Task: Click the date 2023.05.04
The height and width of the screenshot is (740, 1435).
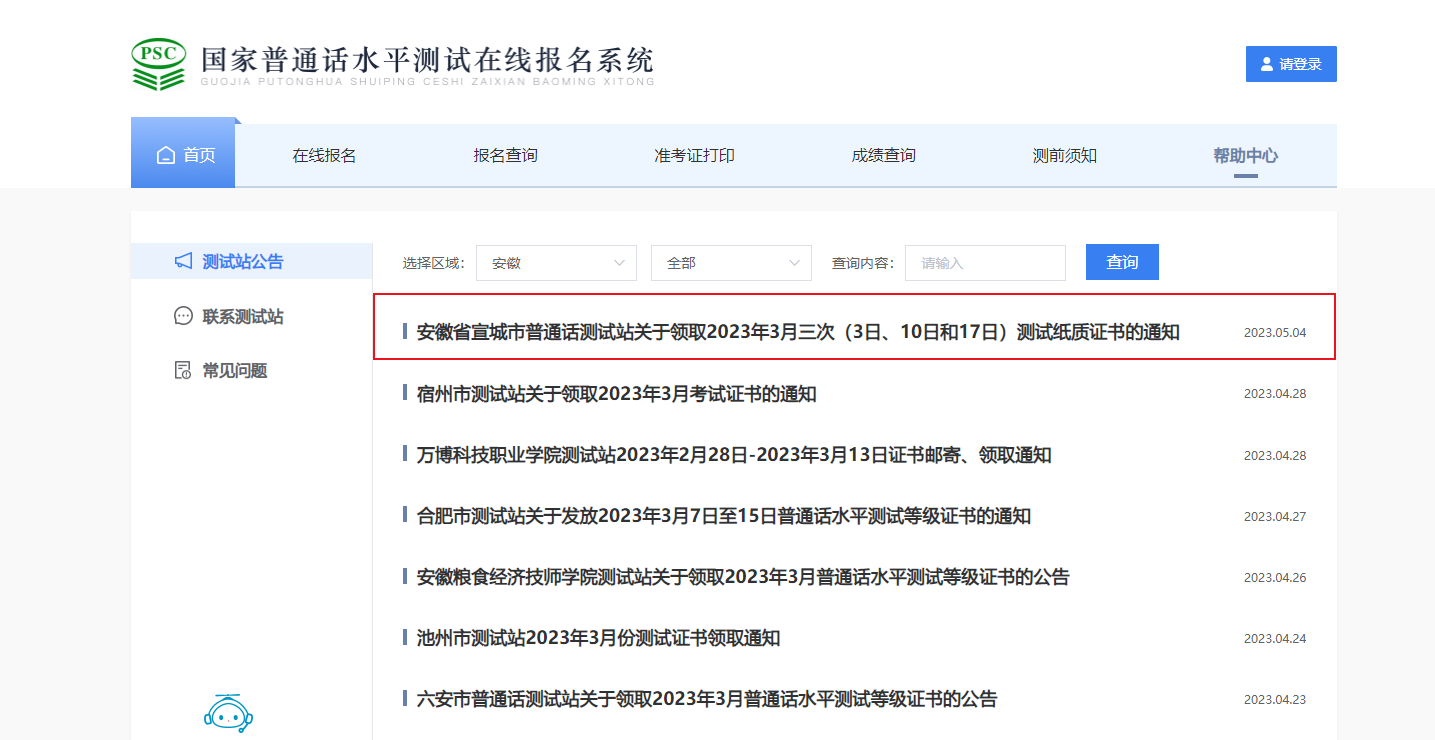Action: (x=1275, y=333)
